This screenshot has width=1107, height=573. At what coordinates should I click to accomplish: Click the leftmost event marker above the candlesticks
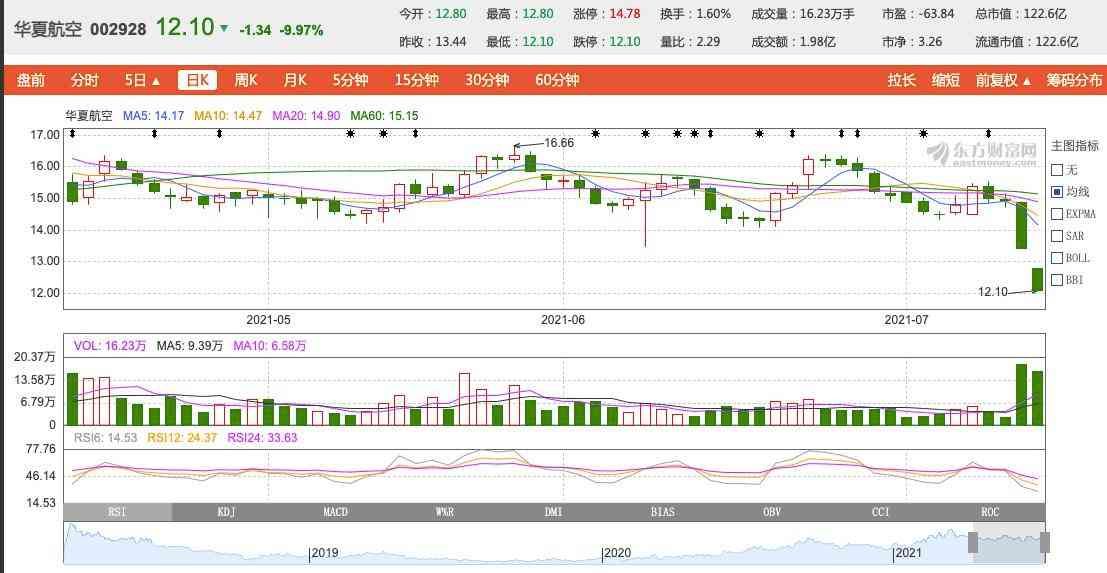coord(71,133)
